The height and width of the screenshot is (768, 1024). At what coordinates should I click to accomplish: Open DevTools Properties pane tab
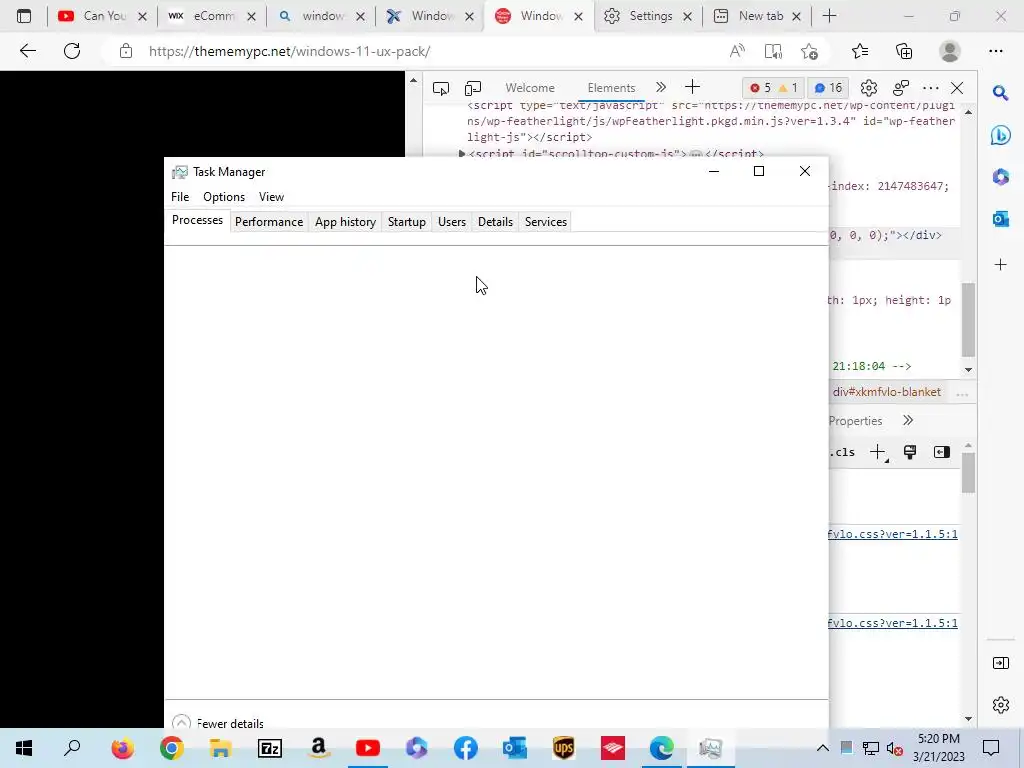coord(856,421)
